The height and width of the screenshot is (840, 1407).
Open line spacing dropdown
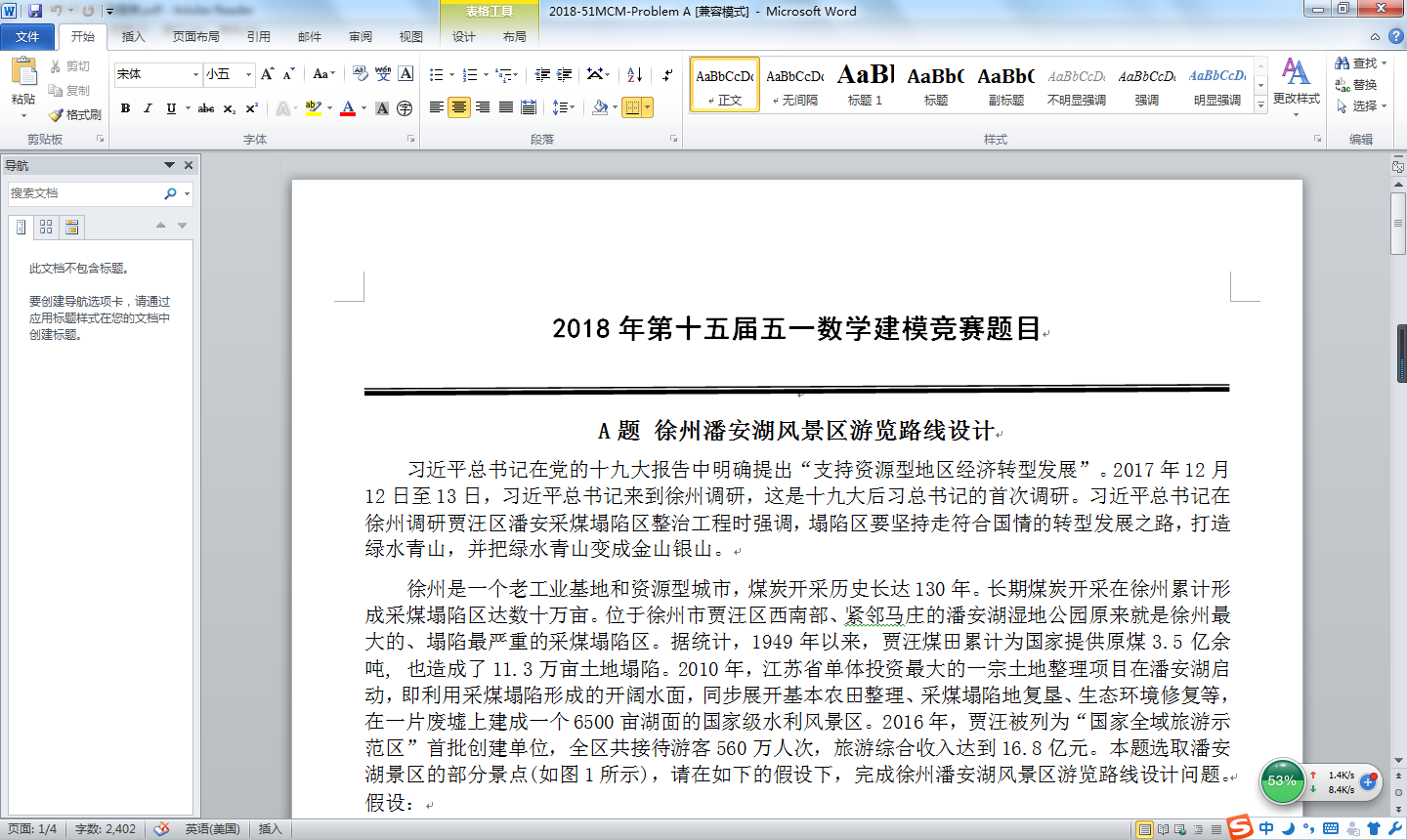coord(564,107)
